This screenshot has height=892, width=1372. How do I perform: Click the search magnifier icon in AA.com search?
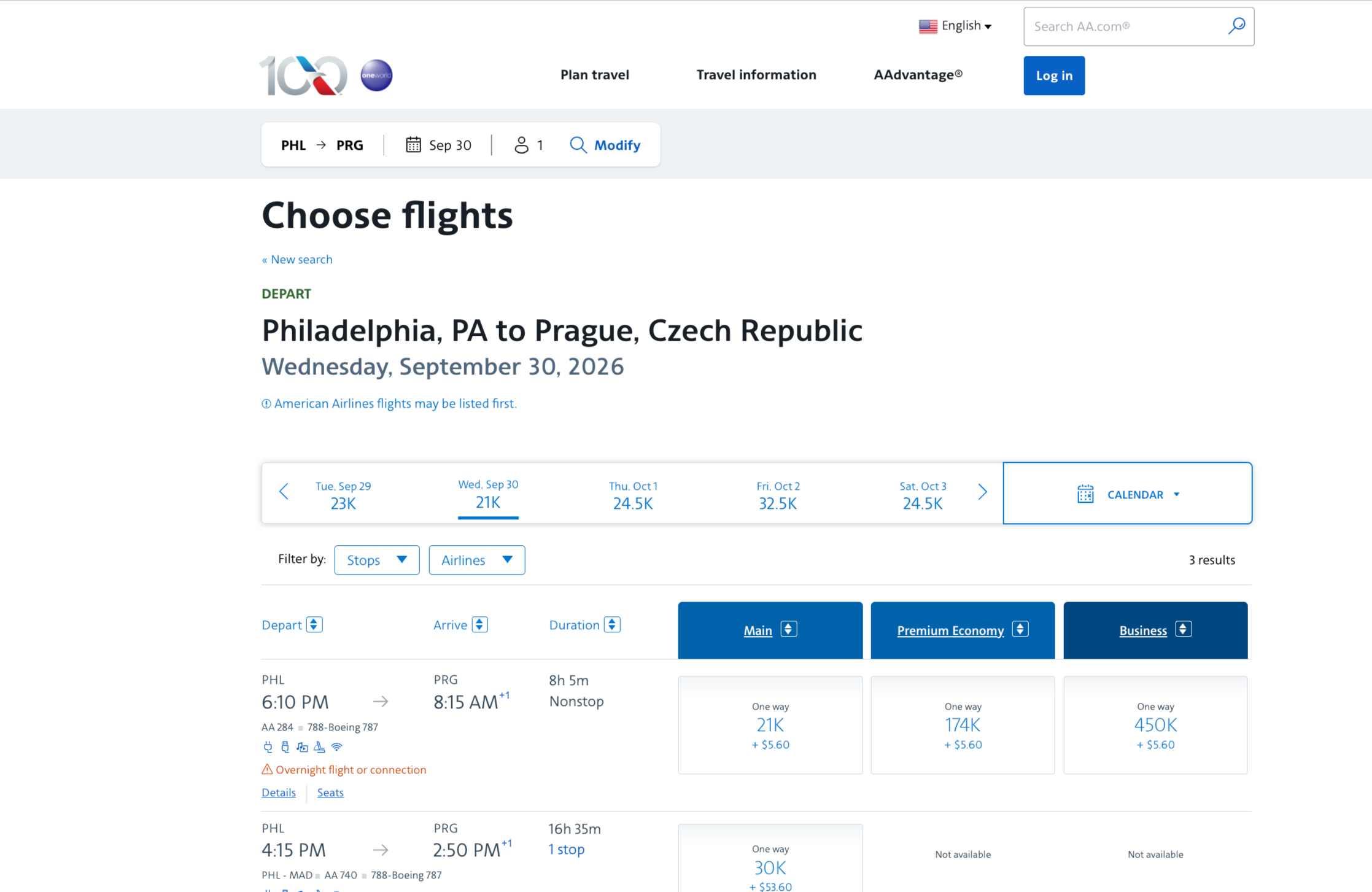click(x=1236, y=26)
